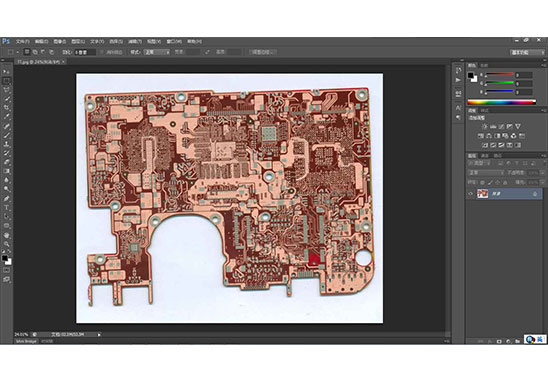The height and width of the screenshot is (382, 548).
Task: Switch to the Channels tab
Action: (485, 156)
